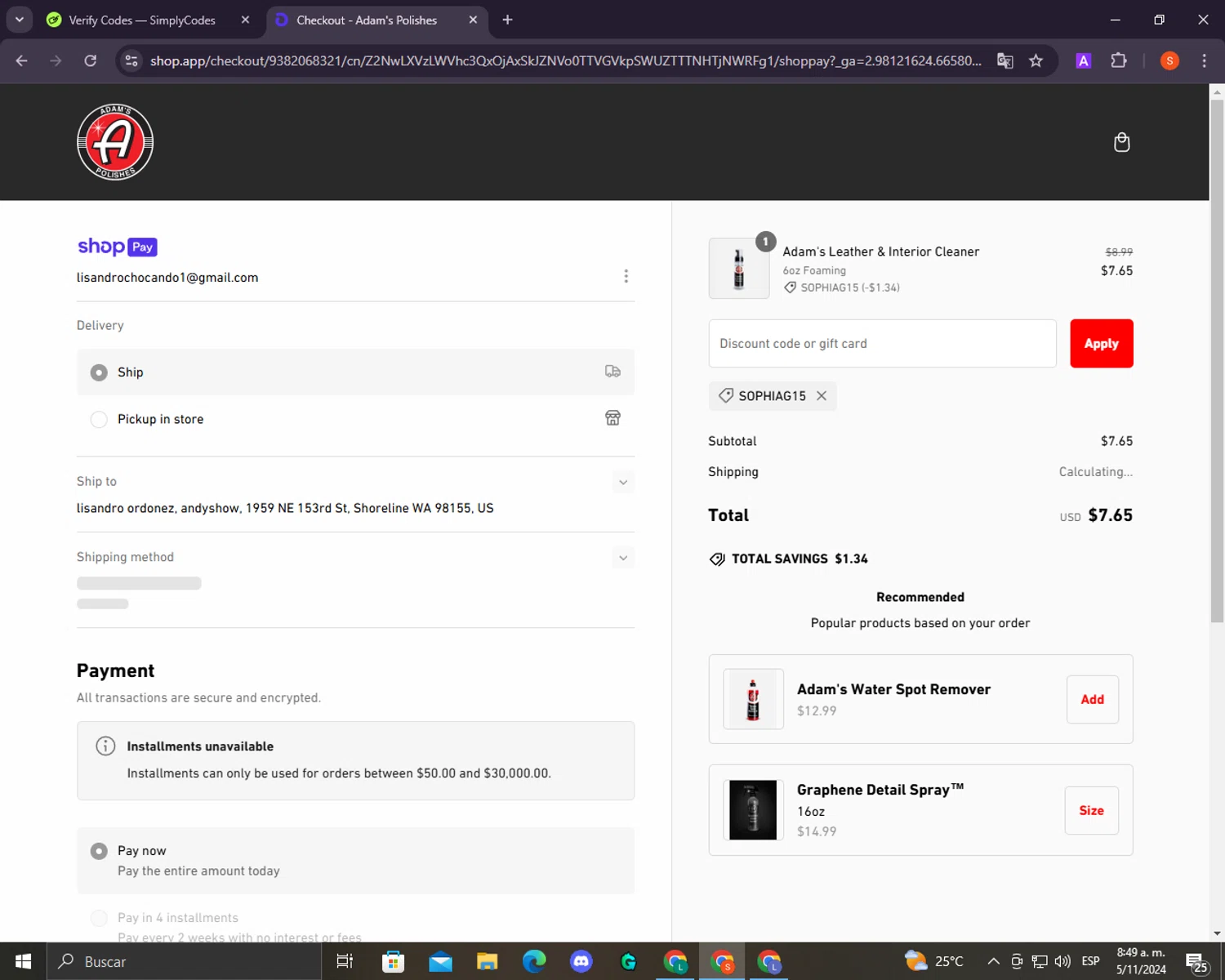
Task: Open the purple A extension icon
Action: [x=1083, y=60]
